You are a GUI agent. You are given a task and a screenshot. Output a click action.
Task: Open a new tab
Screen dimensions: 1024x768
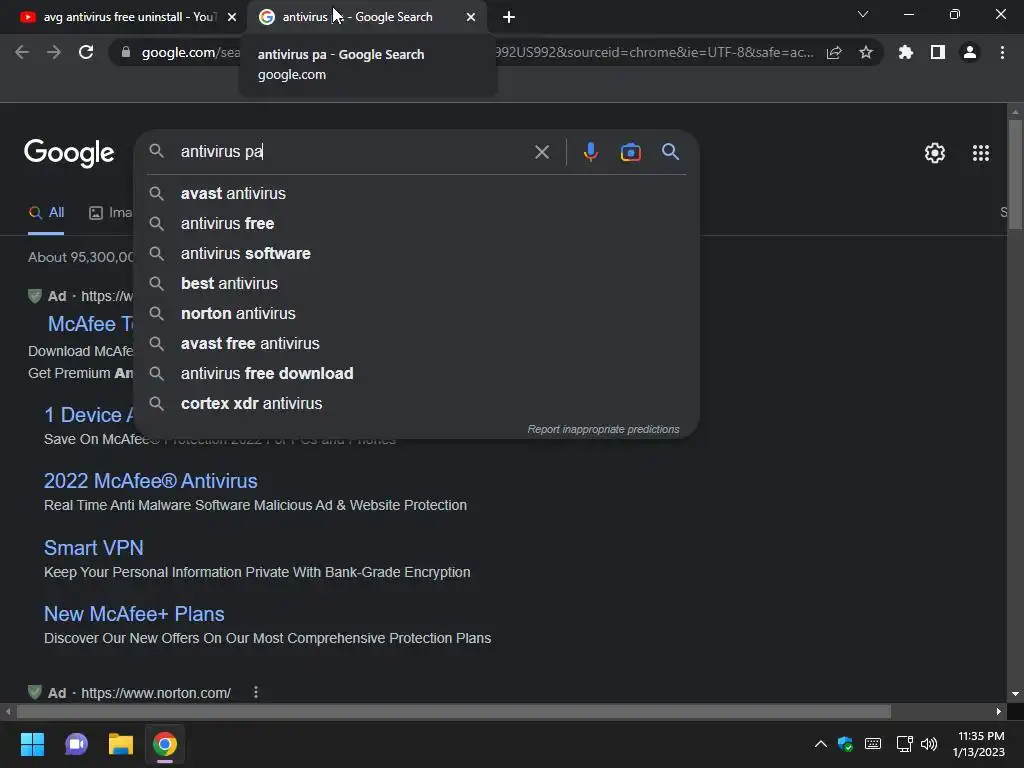click(509, 17)
